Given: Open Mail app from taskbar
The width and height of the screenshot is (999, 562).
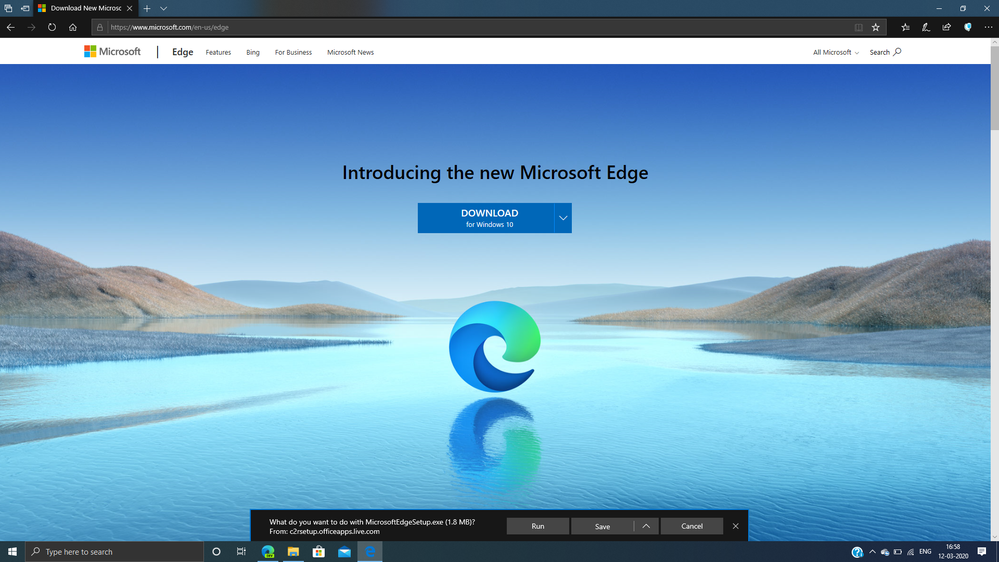Looking at the screenshot, I should 344,552.
